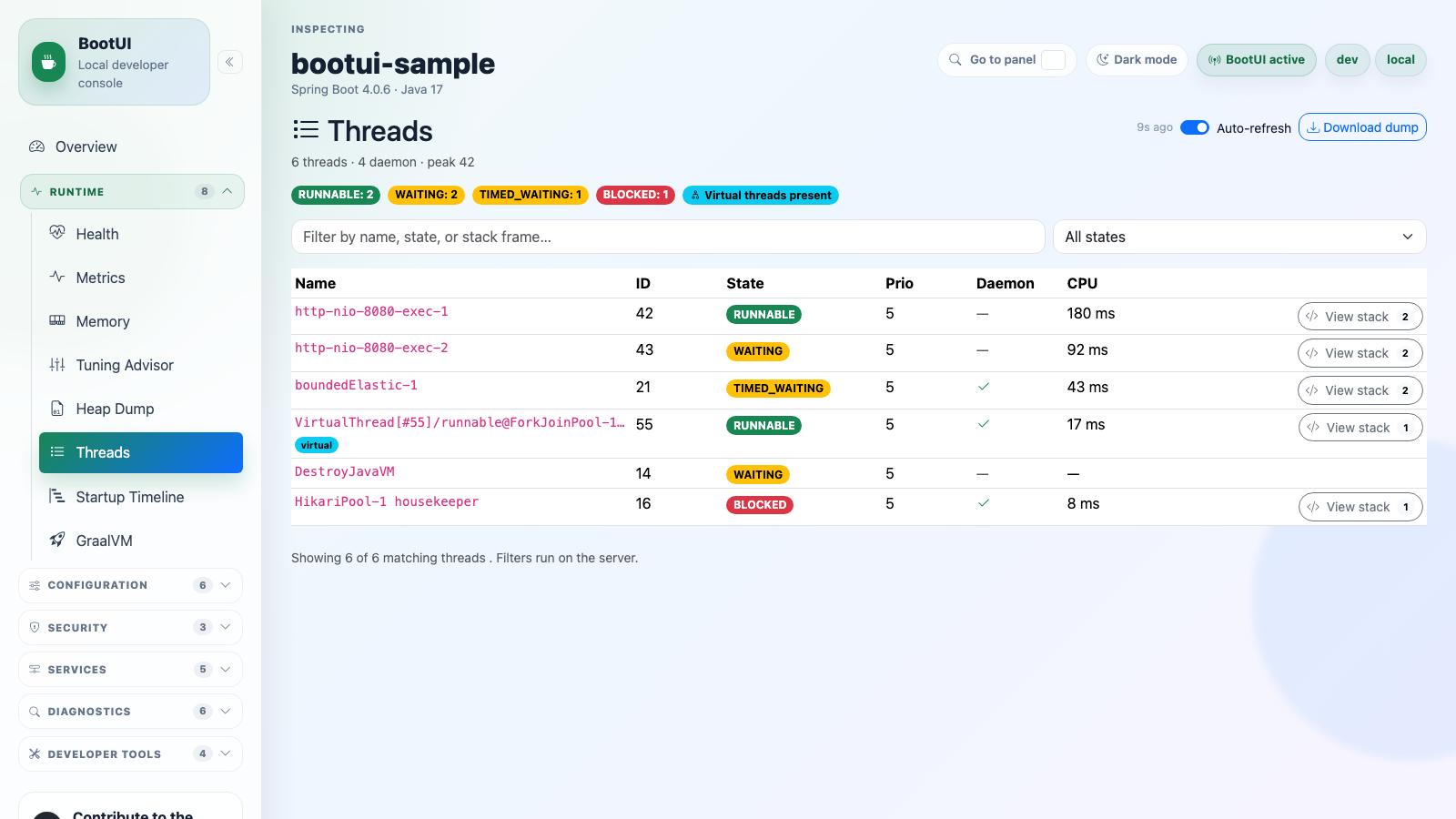Screen dimensions: 1456x819
Task: Click the Metrics pulse icon
Action: coord(57,277)
